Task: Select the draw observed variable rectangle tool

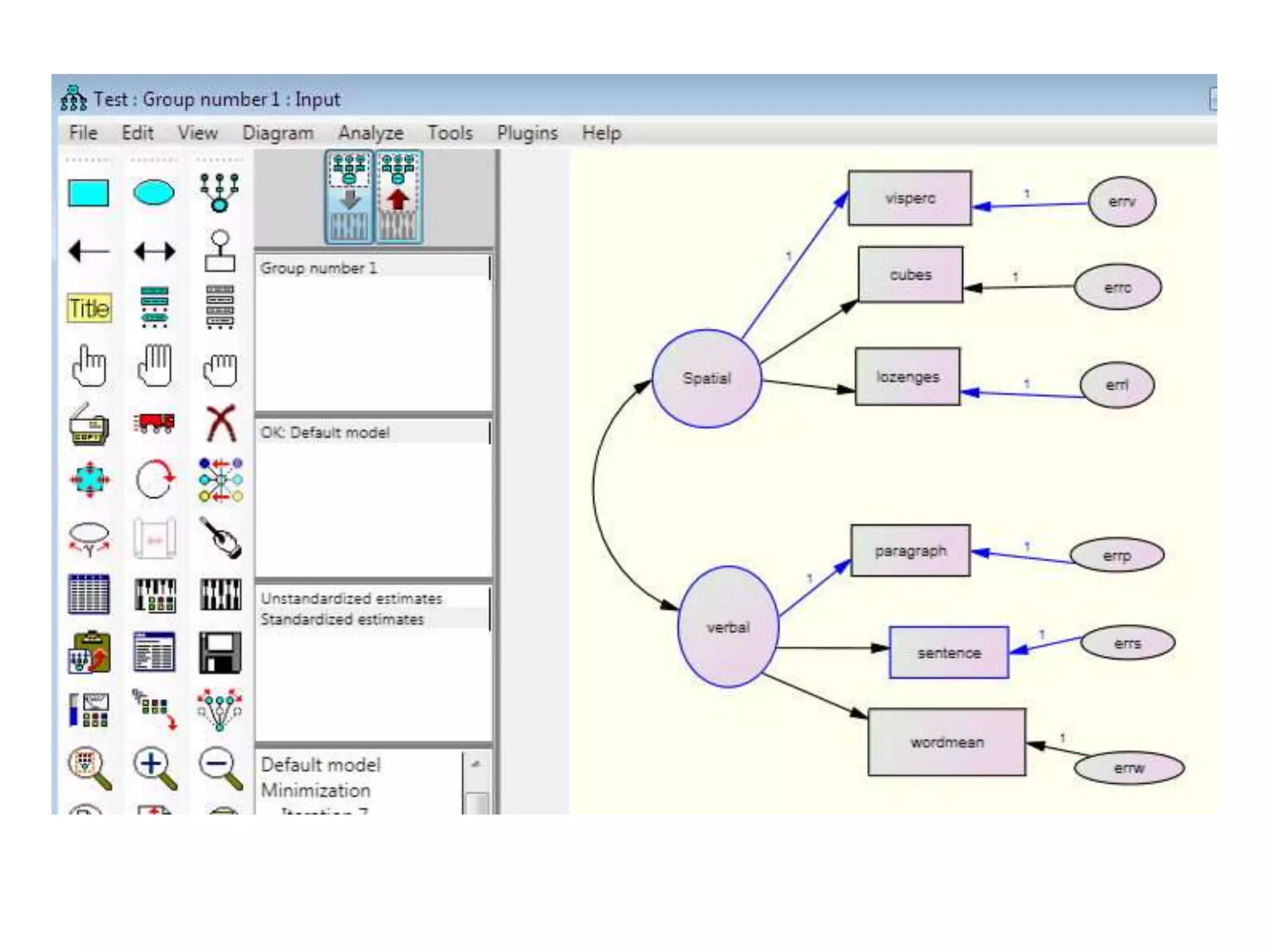Action: (88, 193)
